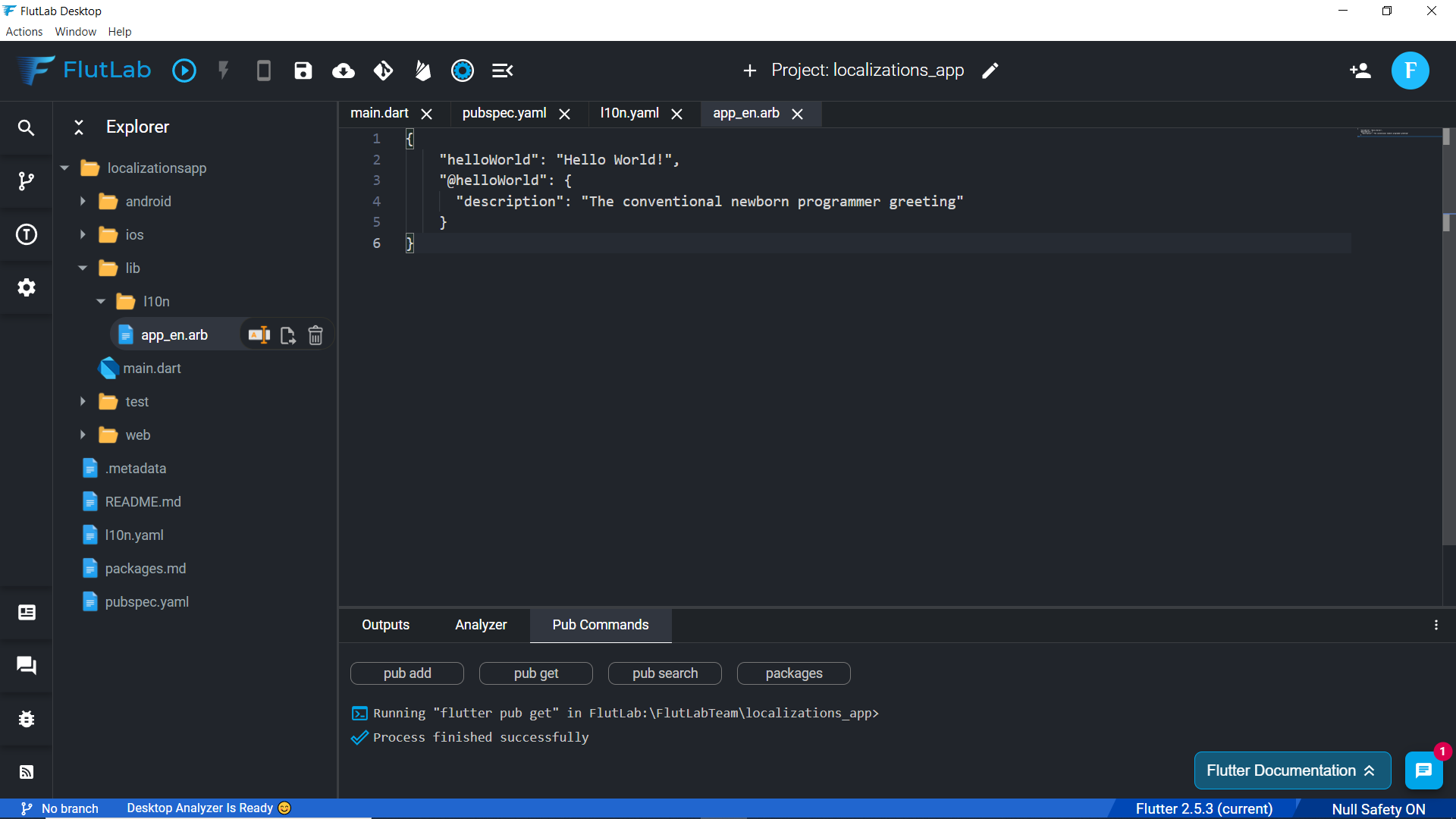
Task: Select the Analyzer tab
Action: (x=481, y=624)
